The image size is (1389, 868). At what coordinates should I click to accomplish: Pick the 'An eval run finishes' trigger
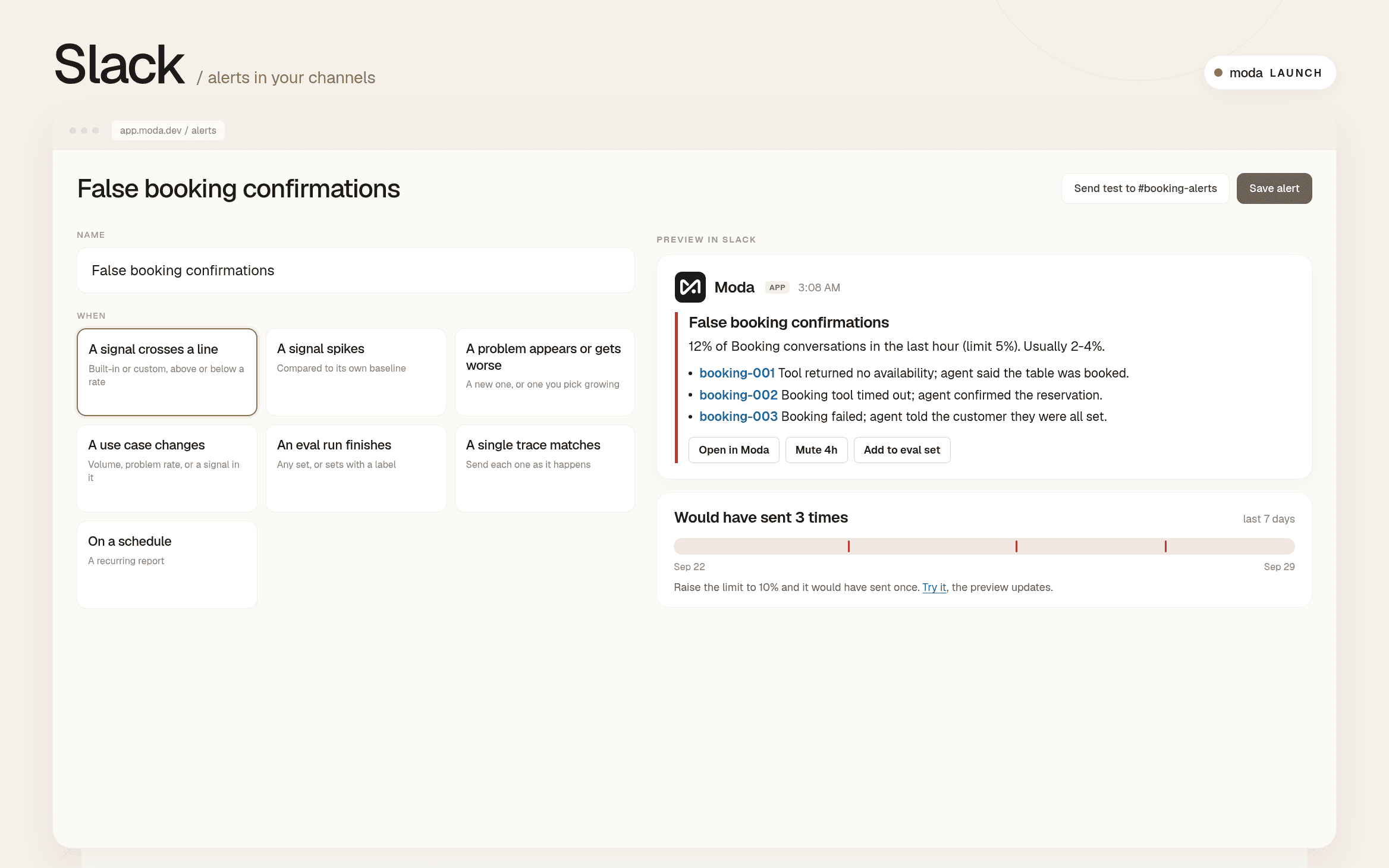tap(356, 468)
